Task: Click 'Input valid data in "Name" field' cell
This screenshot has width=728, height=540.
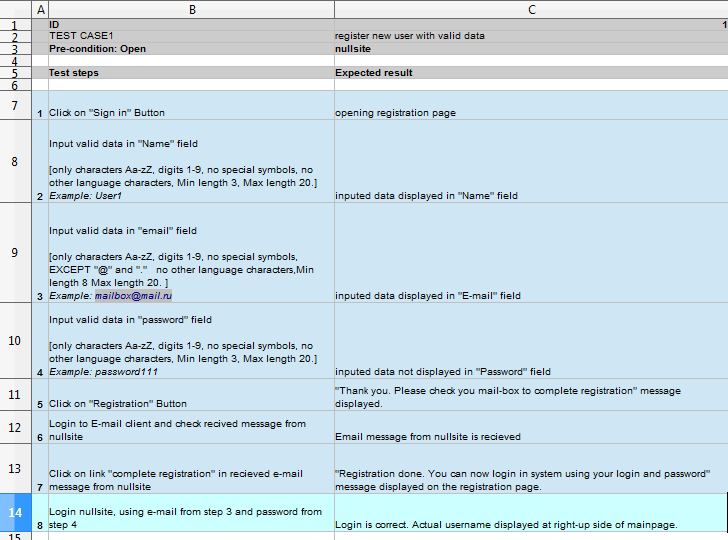Action: tap(191, 161)
